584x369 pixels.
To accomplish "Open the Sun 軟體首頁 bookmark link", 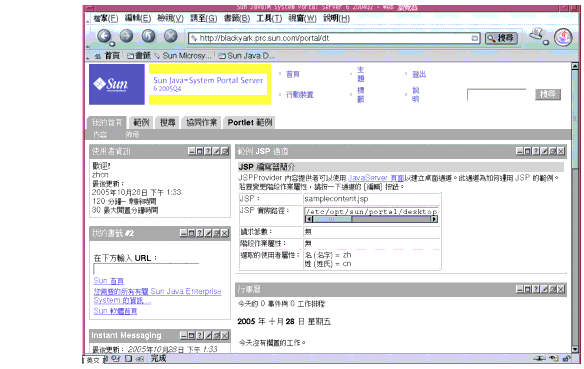I will 115,311.
